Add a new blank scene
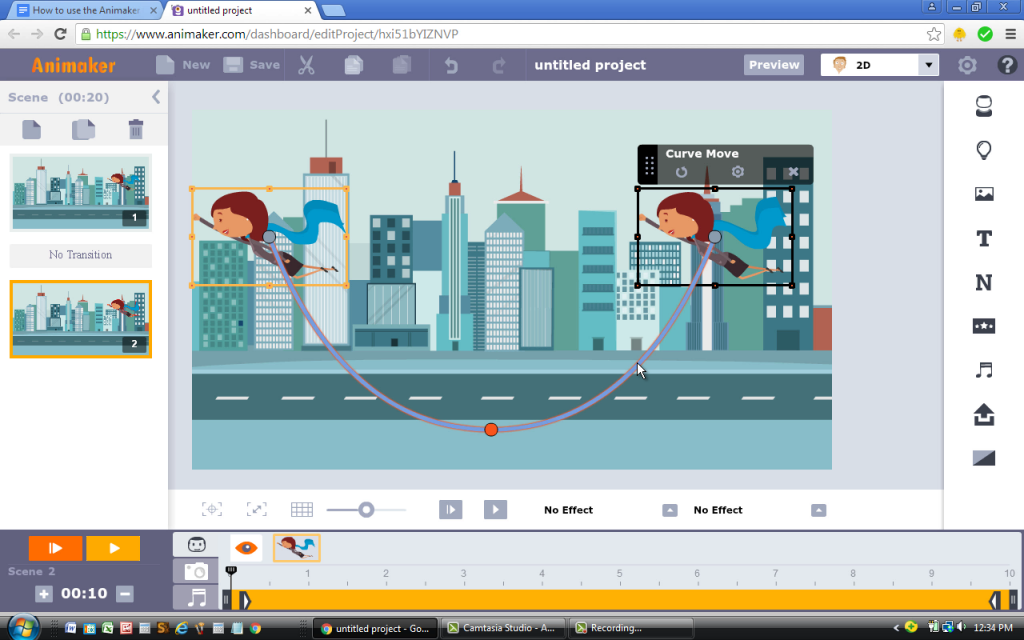 31,129
